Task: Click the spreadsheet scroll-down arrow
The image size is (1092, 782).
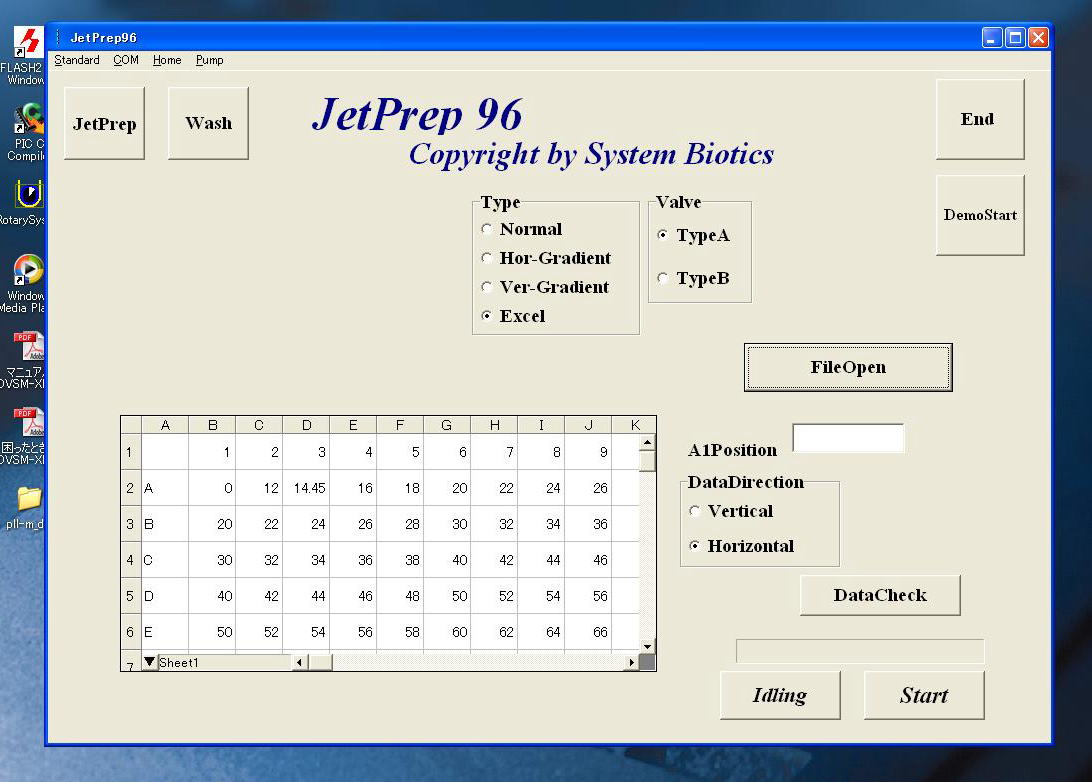Action: point(648,646)
